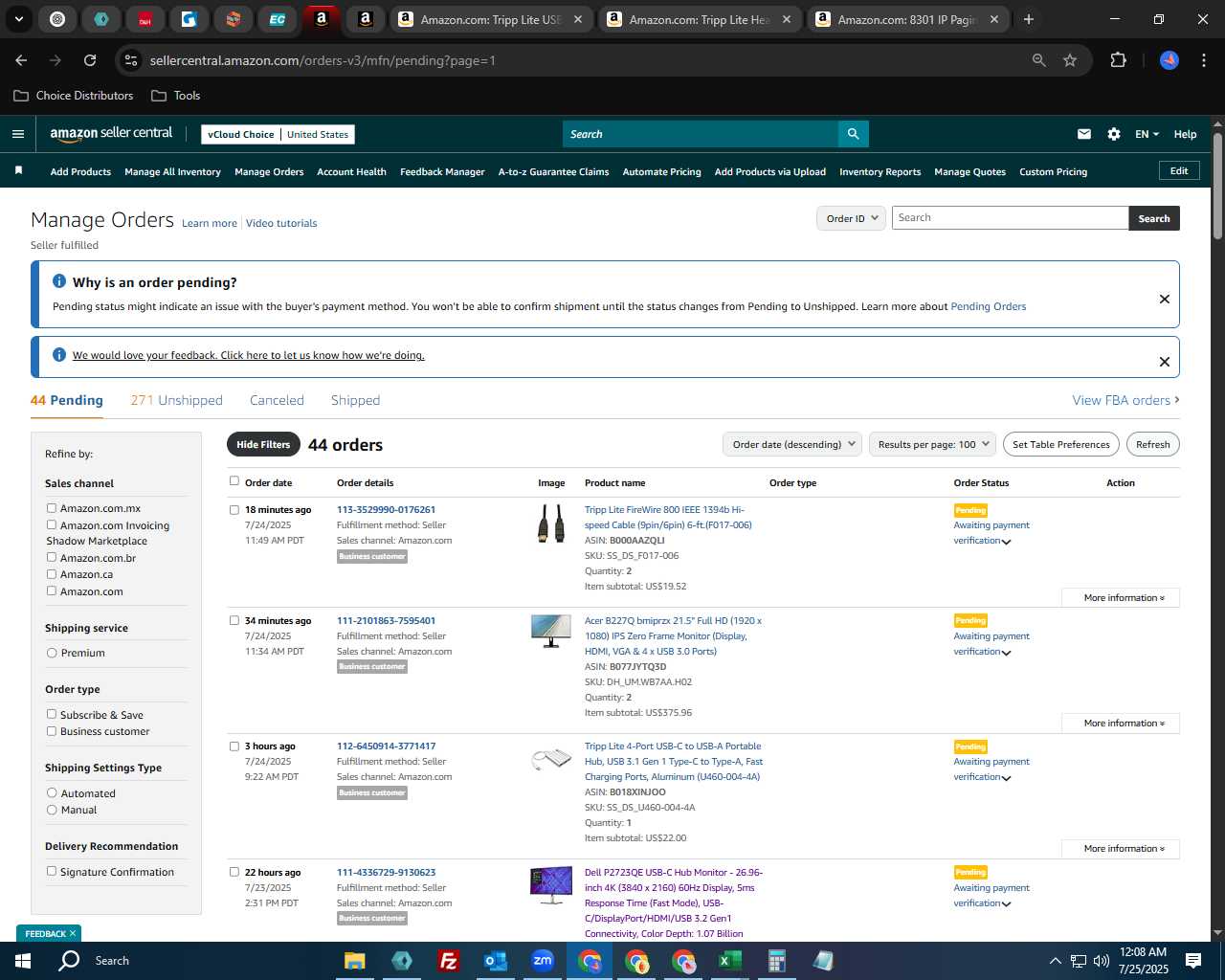Click the bookmark icon in favorites bar
The width and height of the screenshot is (1225, 980).
[x=18, y=170]
